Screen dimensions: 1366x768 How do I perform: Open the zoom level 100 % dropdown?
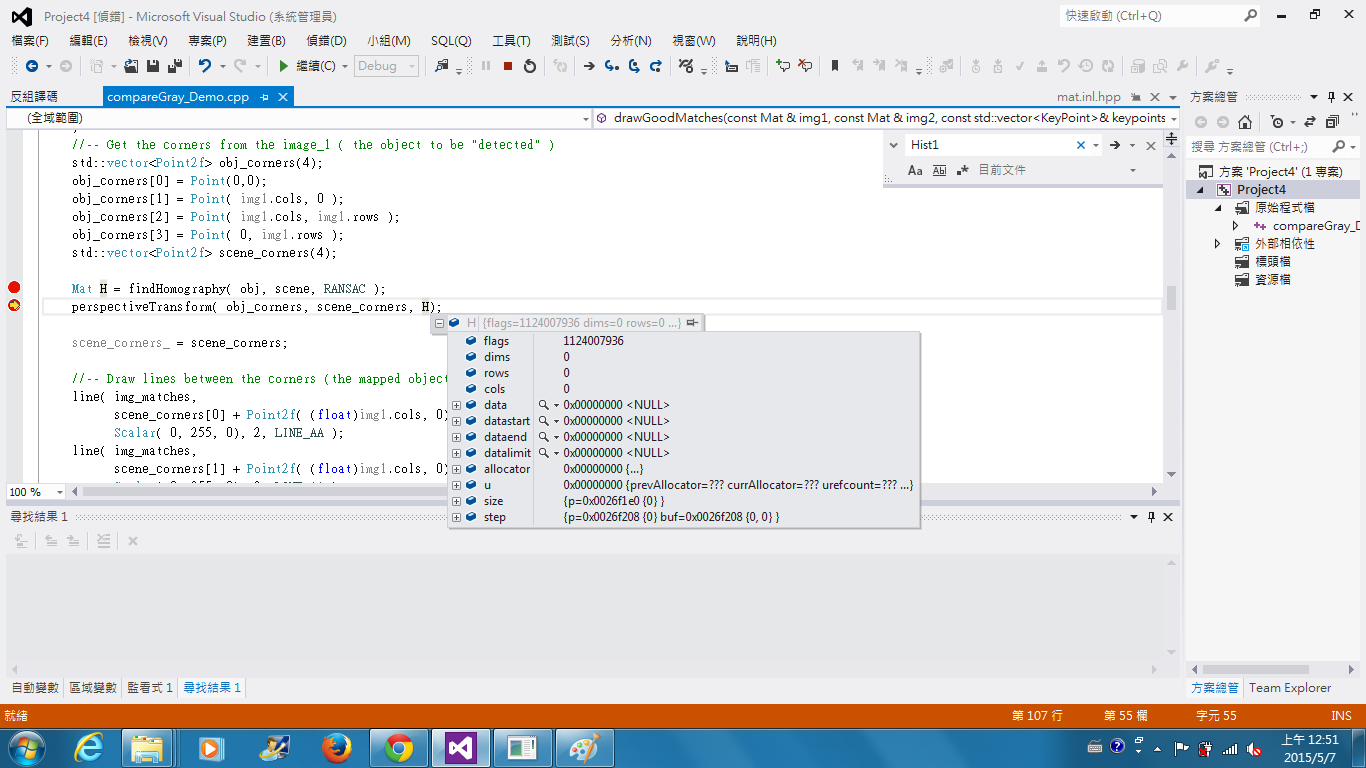click(x=59, y=492)
